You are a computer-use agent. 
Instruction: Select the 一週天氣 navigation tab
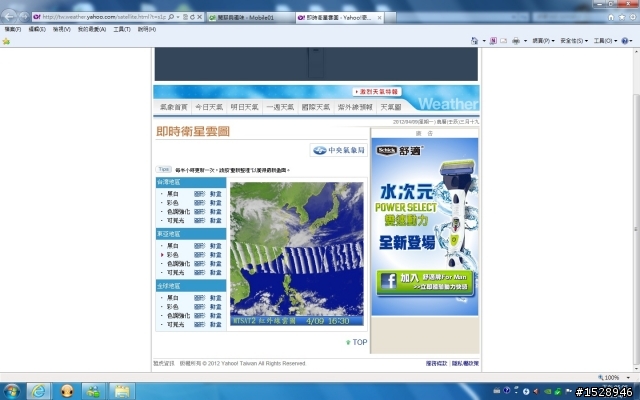280,107
